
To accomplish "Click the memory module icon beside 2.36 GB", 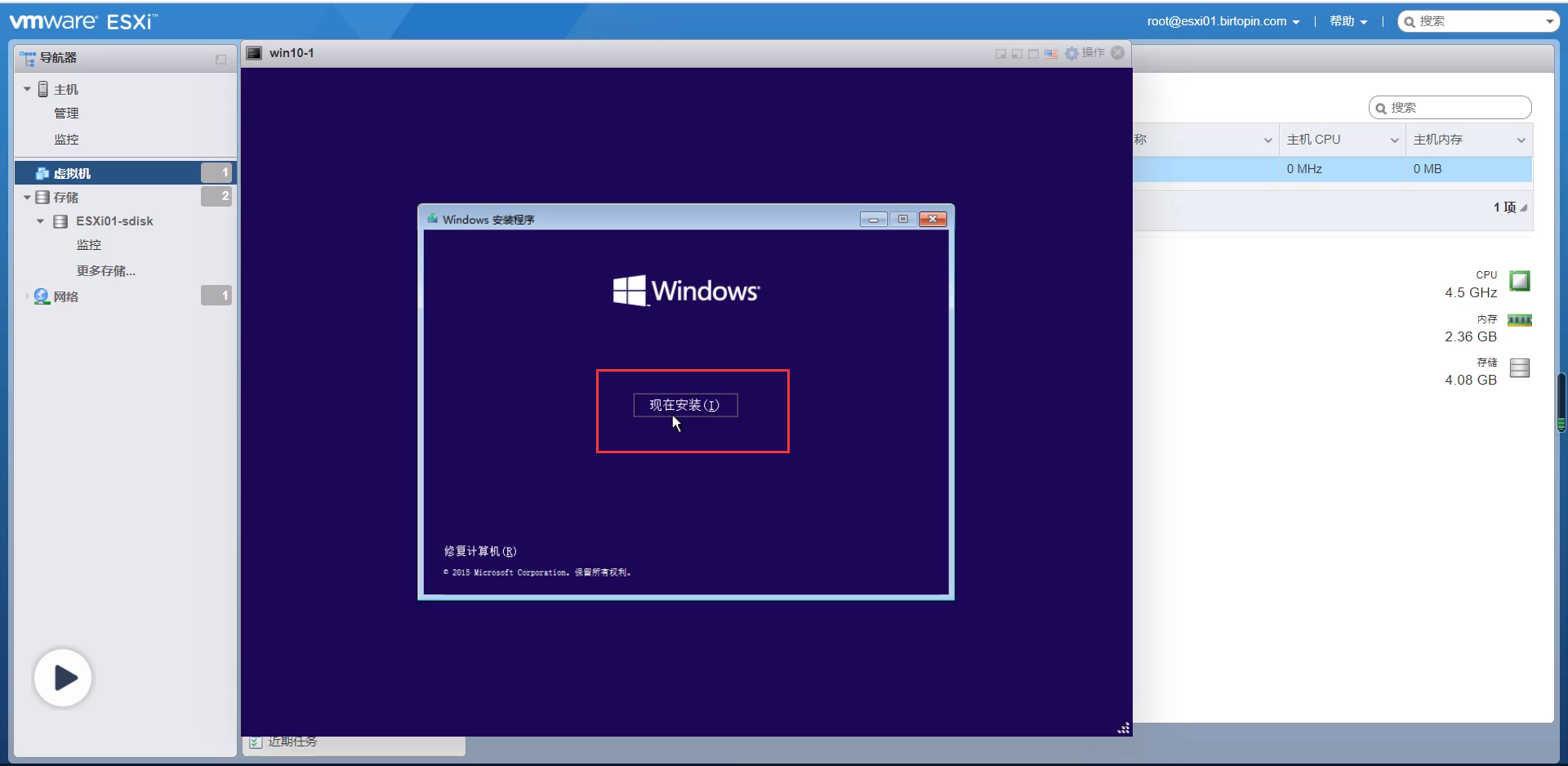I will (x=1519, y=320).
